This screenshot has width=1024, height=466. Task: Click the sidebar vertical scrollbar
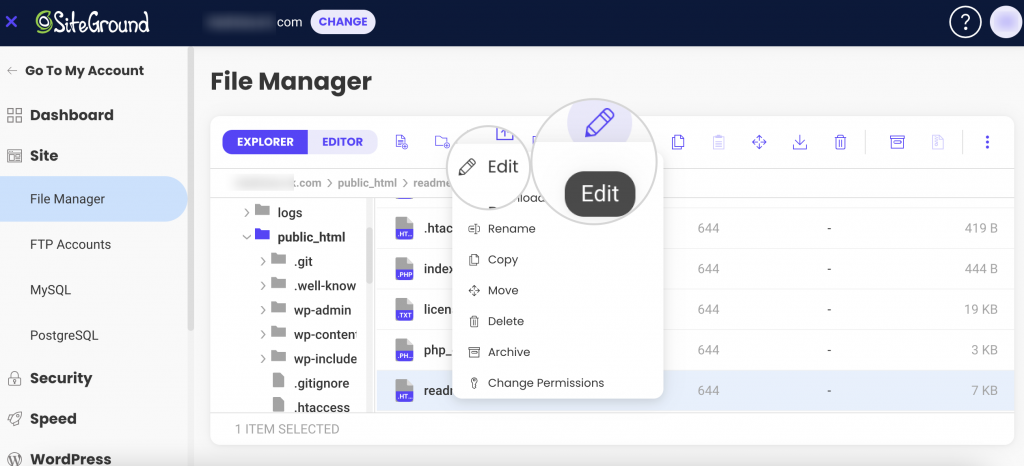[x=191, y=189]
